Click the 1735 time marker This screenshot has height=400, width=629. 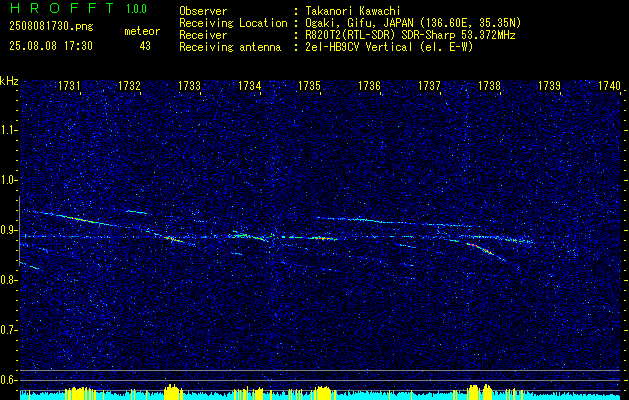coord(310,85)
